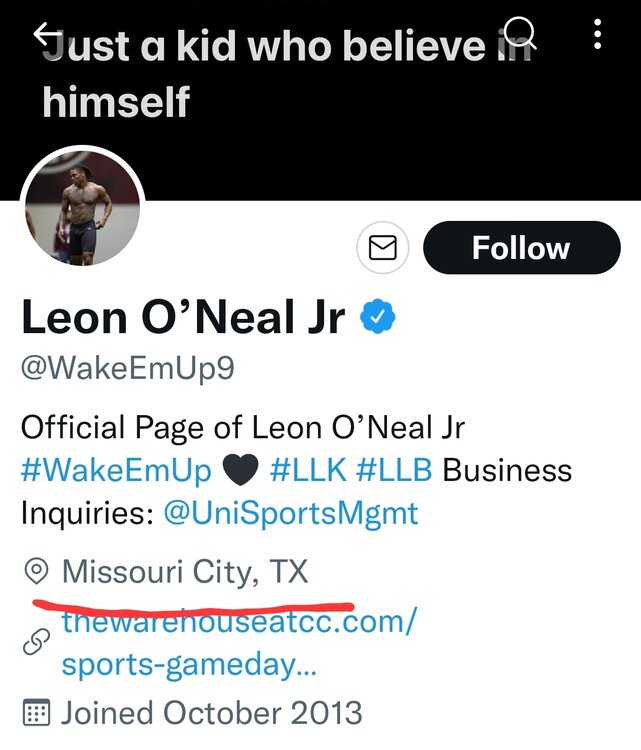The image size is (641, 750).
Task: Follow Leon O'Neal Jr
Action: coord(521,248)
